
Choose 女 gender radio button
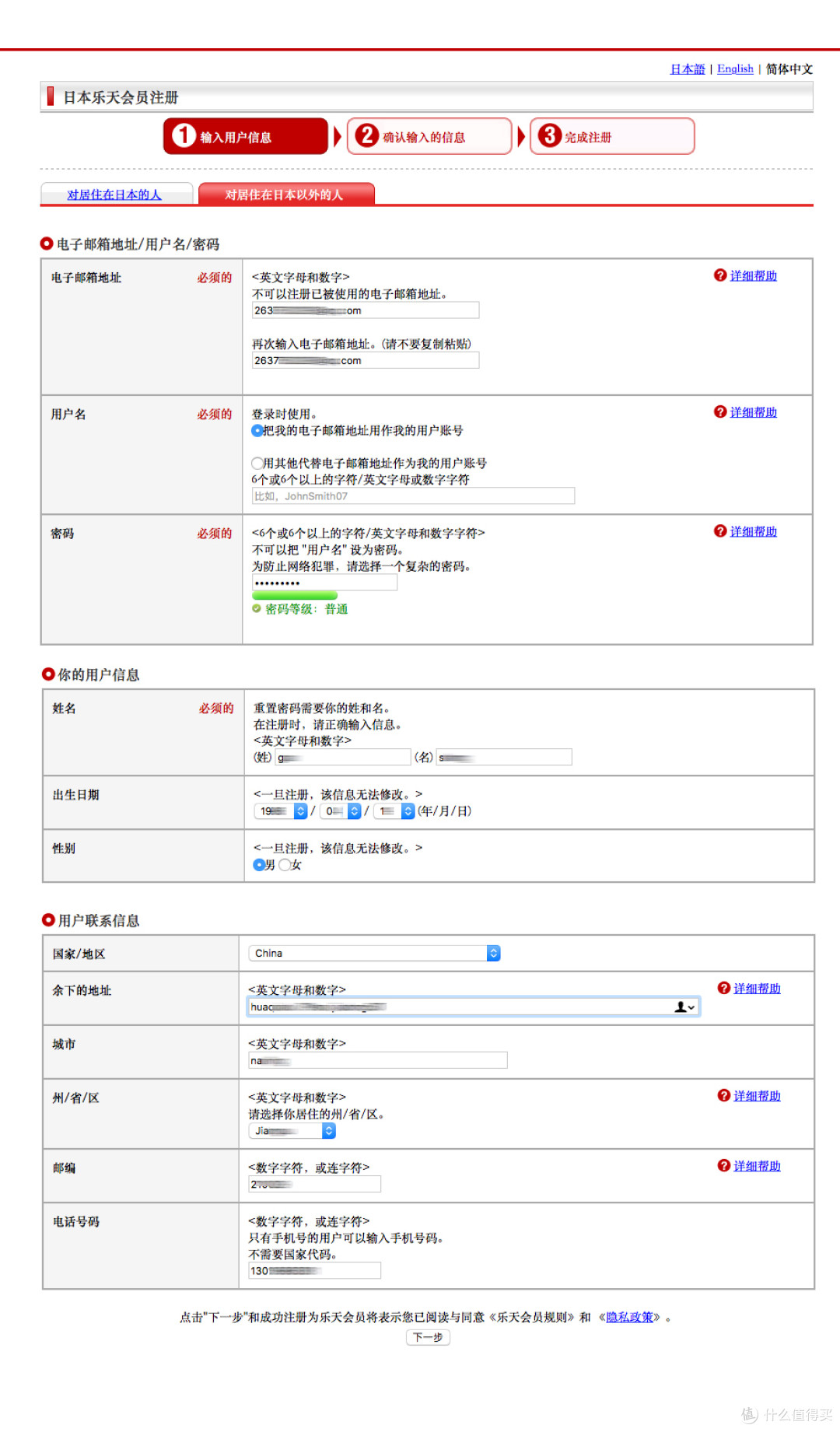click(285, 865)
